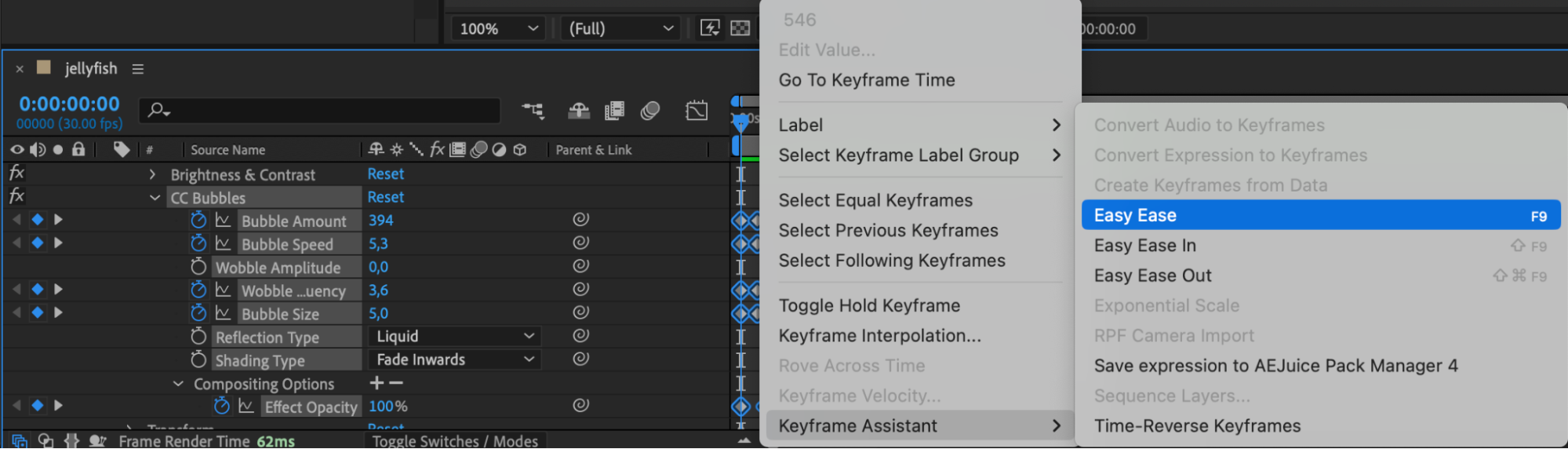
Task: Click the Bubble Amount stopwatch icon
Action: 198,221
